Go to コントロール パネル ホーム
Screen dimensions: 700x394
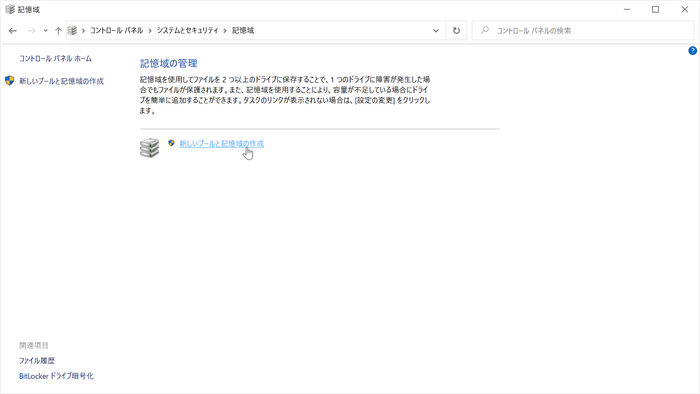point(55,58)
